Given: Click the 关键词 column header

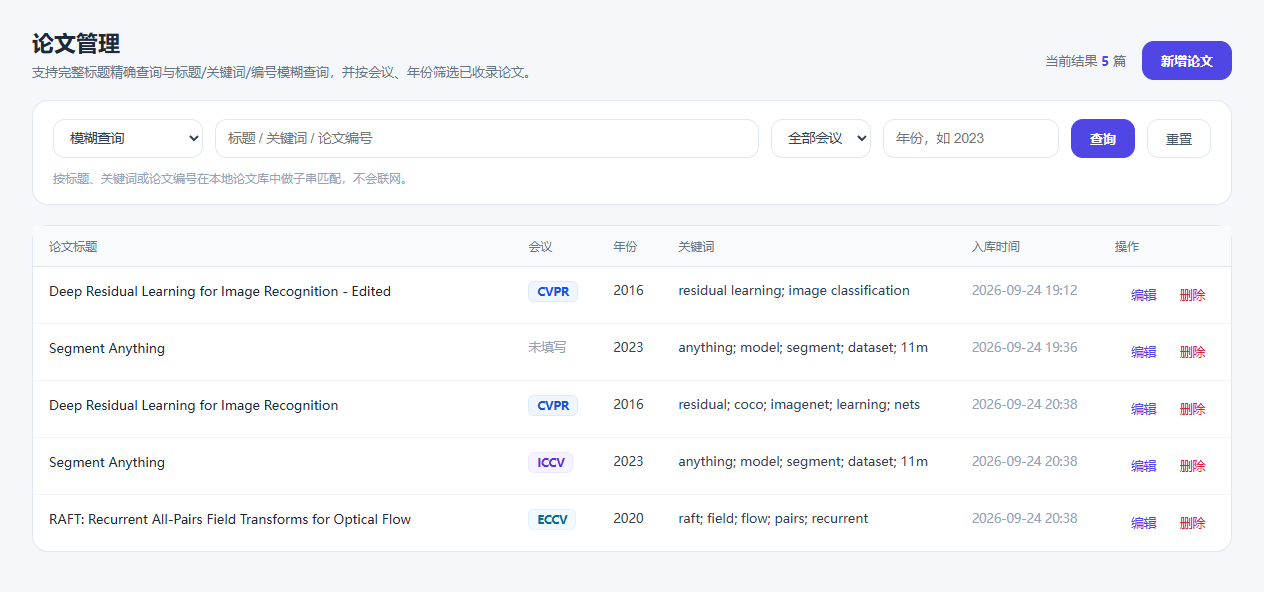Looking at the screenshot, I should [x=696, y=247].
